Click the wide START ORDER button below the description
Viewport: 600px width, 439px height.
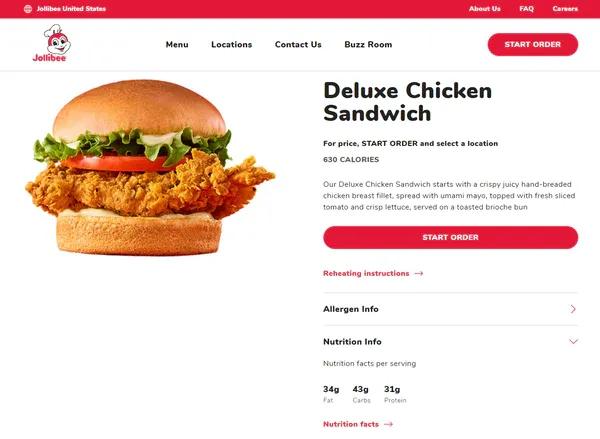450,237
